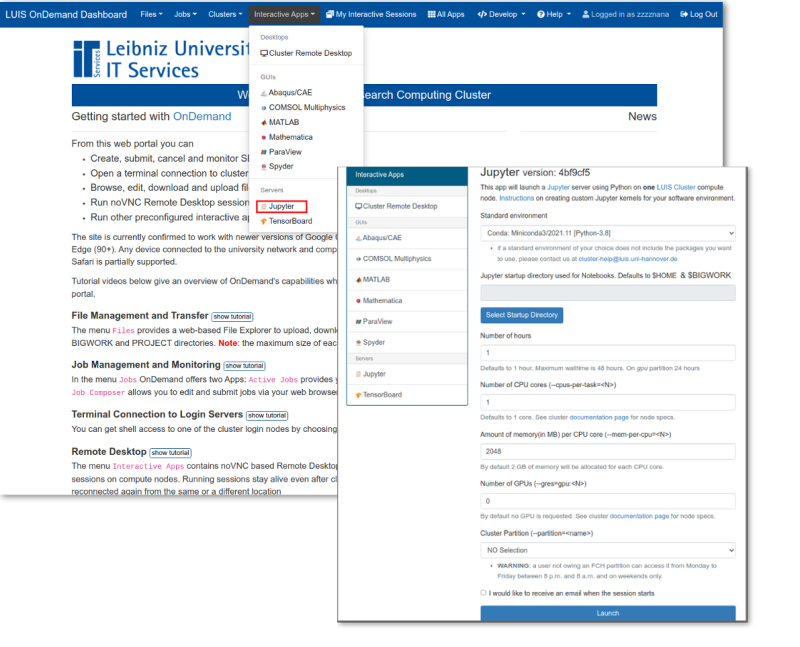Select Cluster Remote Desktop in dropdown menu
The image size is (800, 647).
tap(306, 53)
